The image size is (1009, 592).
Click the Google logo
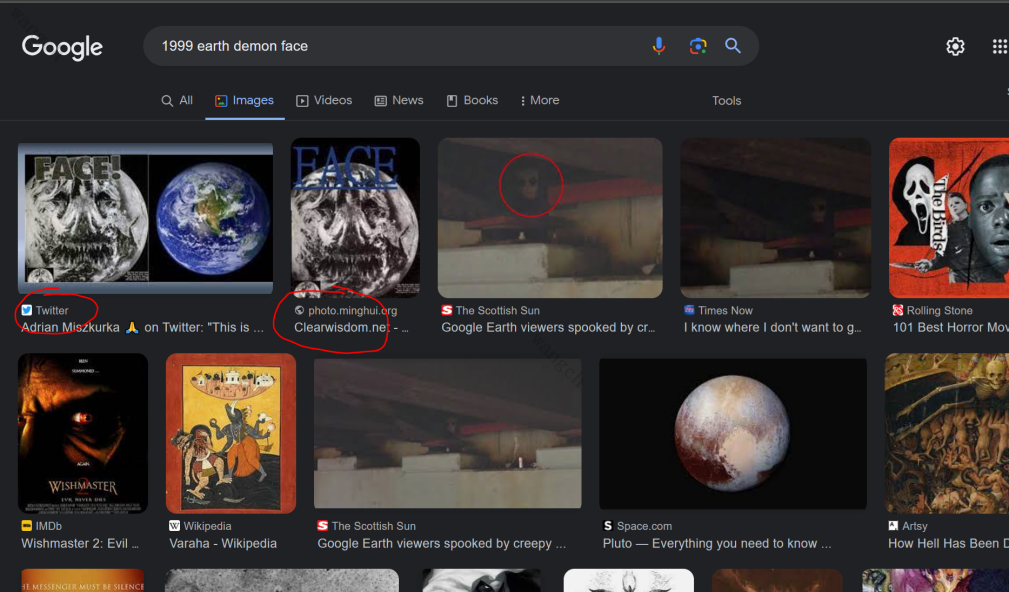[x=62, y=46]
